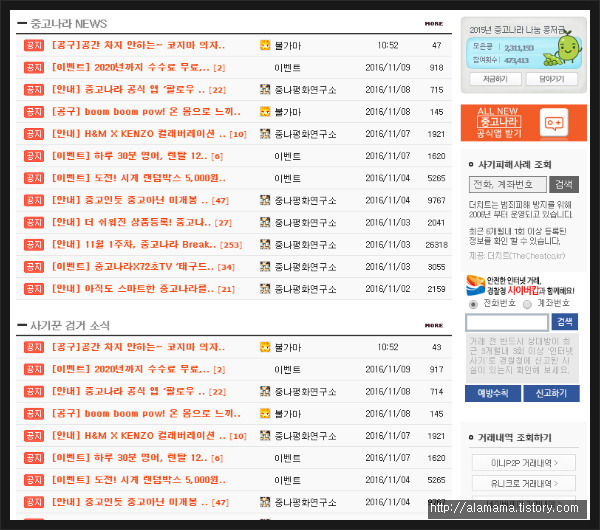Click 불가마 author icon in boom boom NEWS row
The image size is (600, 530).
265,112
